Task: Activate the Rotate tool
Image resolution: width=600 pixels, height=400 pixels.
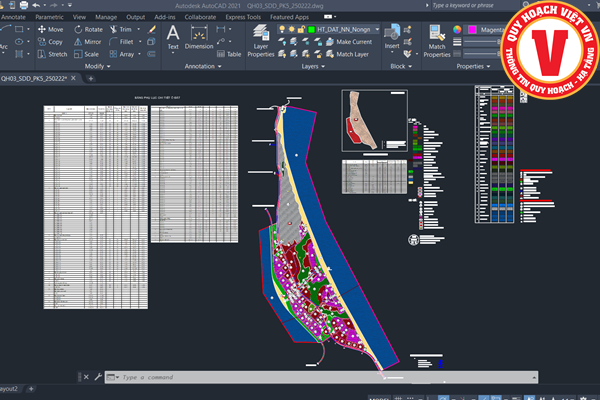Action: [87, 30]
